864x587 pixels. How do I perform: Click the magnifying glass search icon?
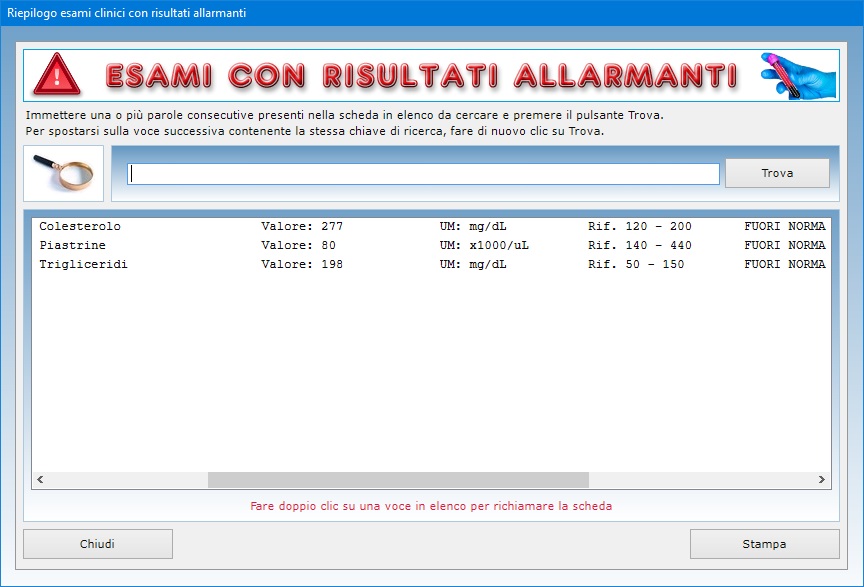pos(63,173)
